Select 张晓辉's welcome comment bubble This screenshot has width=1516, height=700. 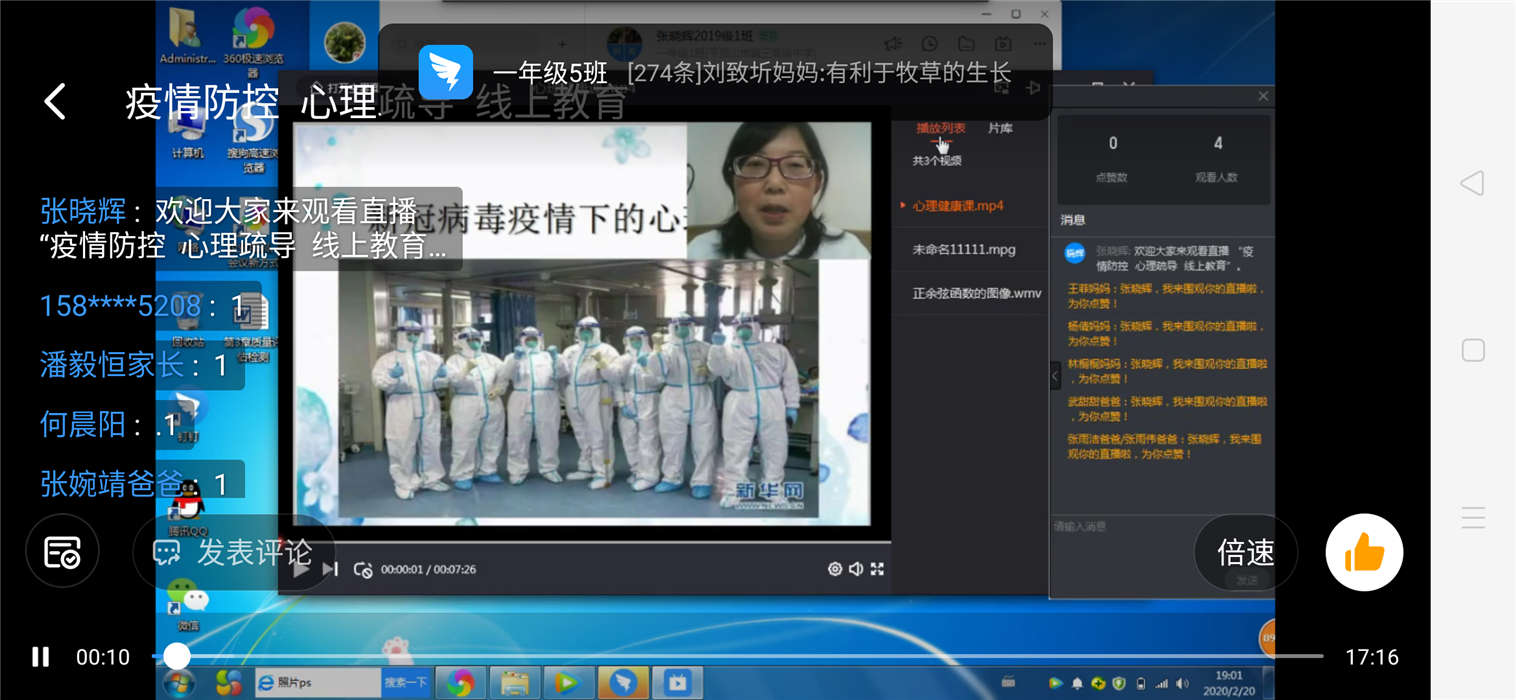tap(248, 228)
